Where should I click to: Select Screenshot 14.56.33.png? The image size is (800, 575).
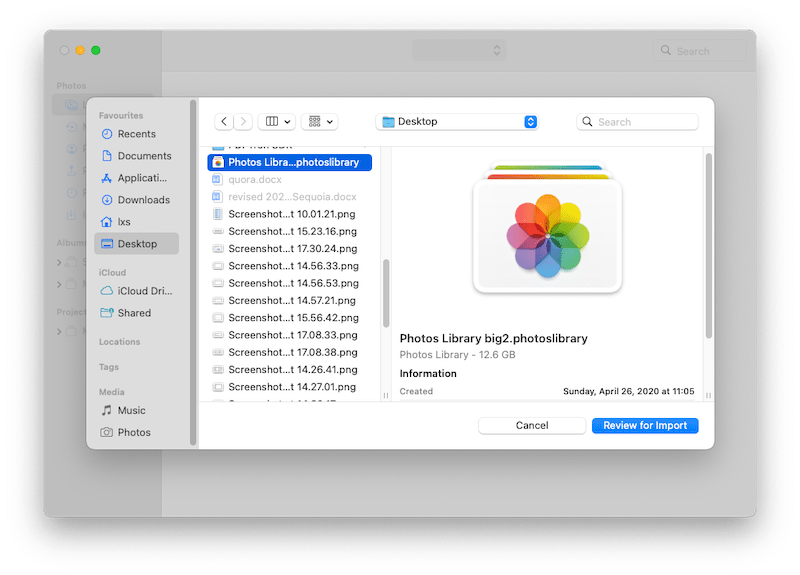289,266
